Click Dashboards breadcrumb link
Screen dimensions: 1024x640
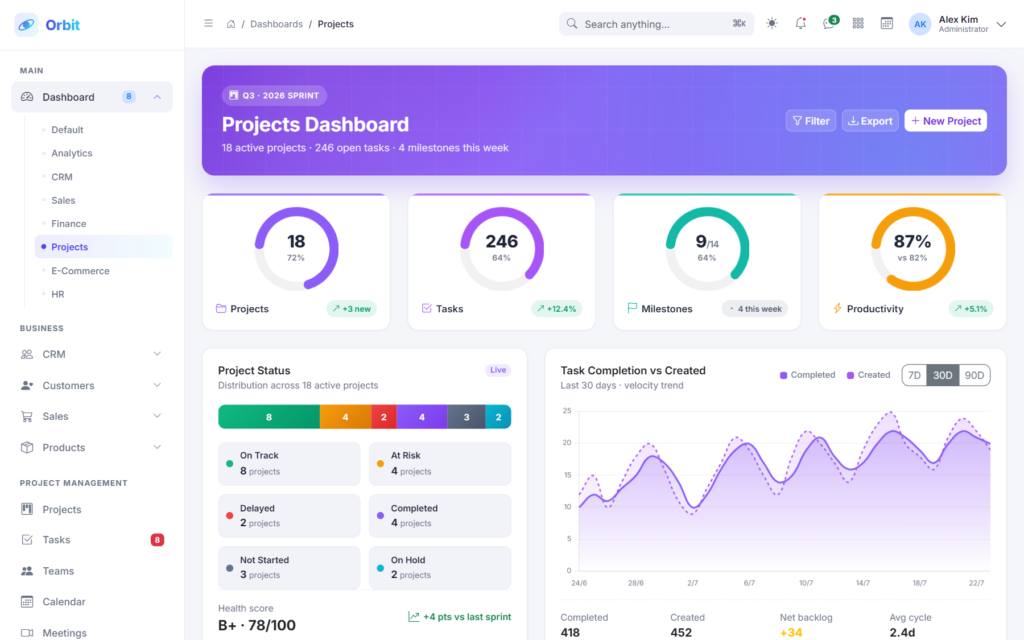click(x=276, y=24)
